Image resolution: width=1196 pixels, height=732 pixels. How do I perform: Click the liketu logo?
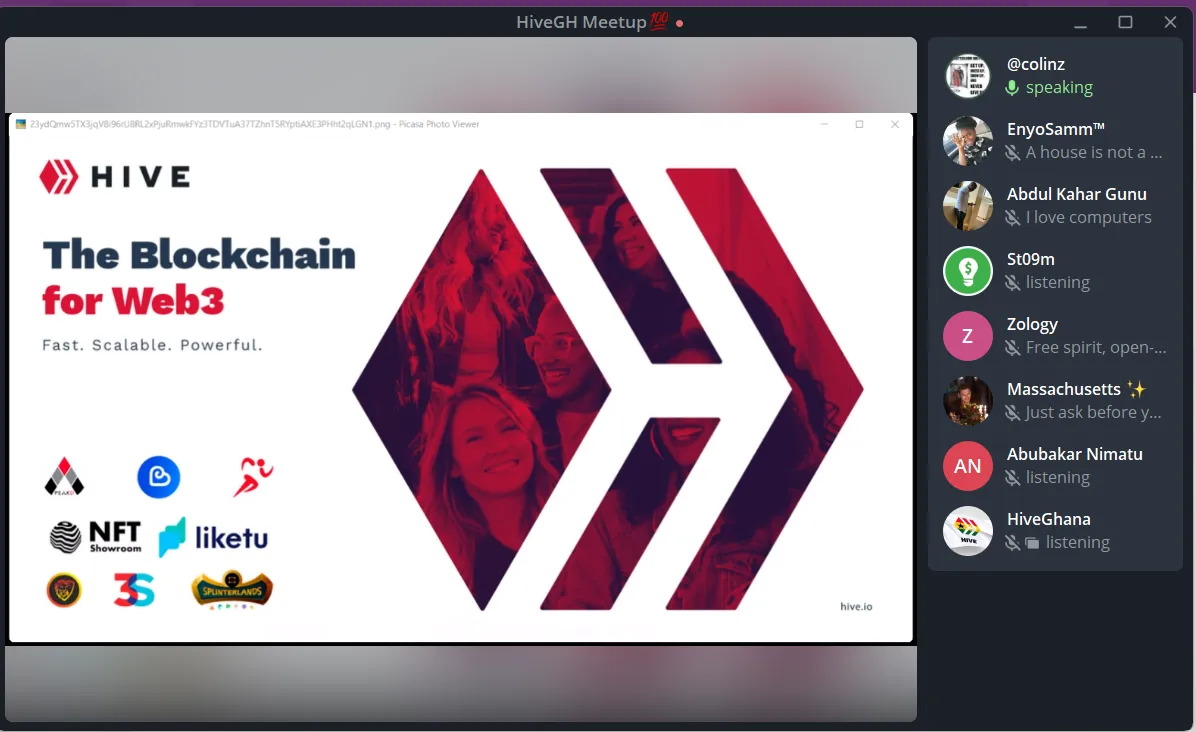pos(213,538)
